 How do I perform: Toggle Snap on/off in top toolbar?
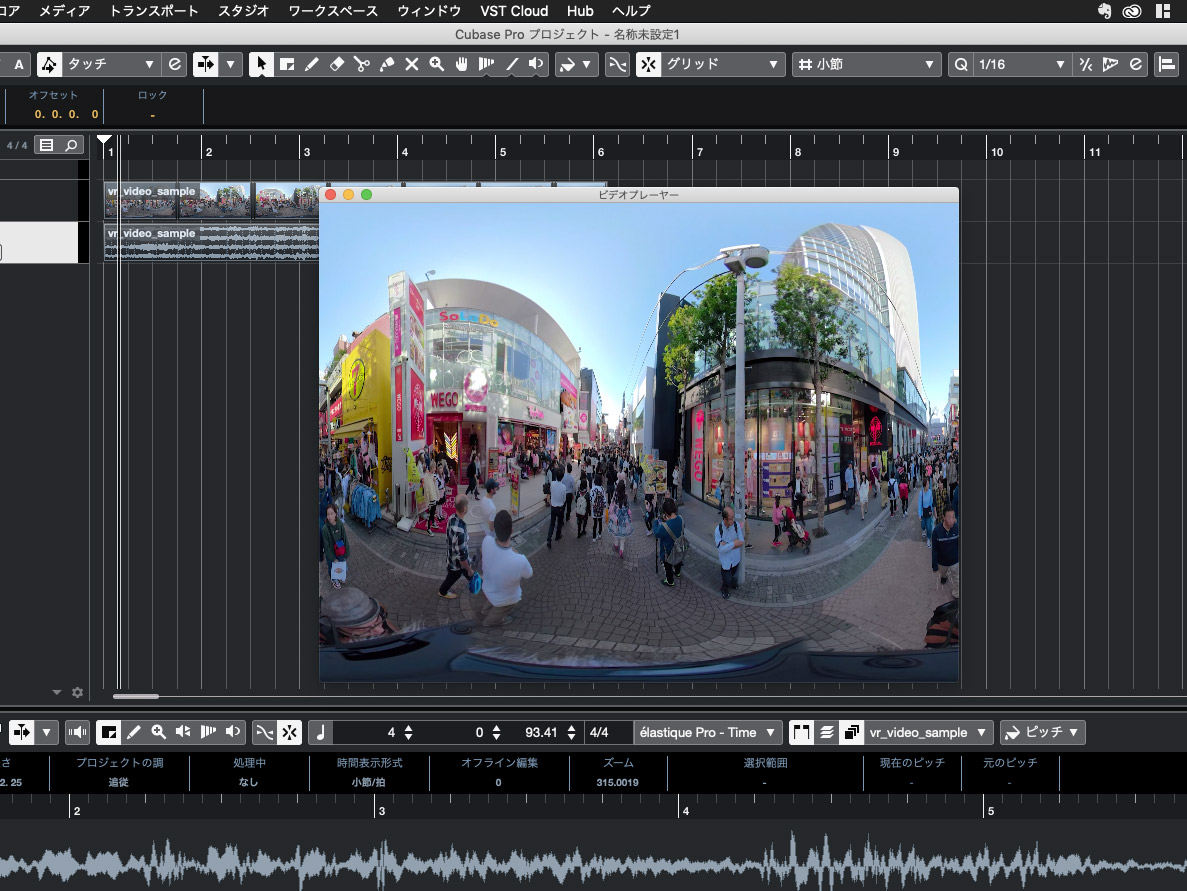[648, 64]
